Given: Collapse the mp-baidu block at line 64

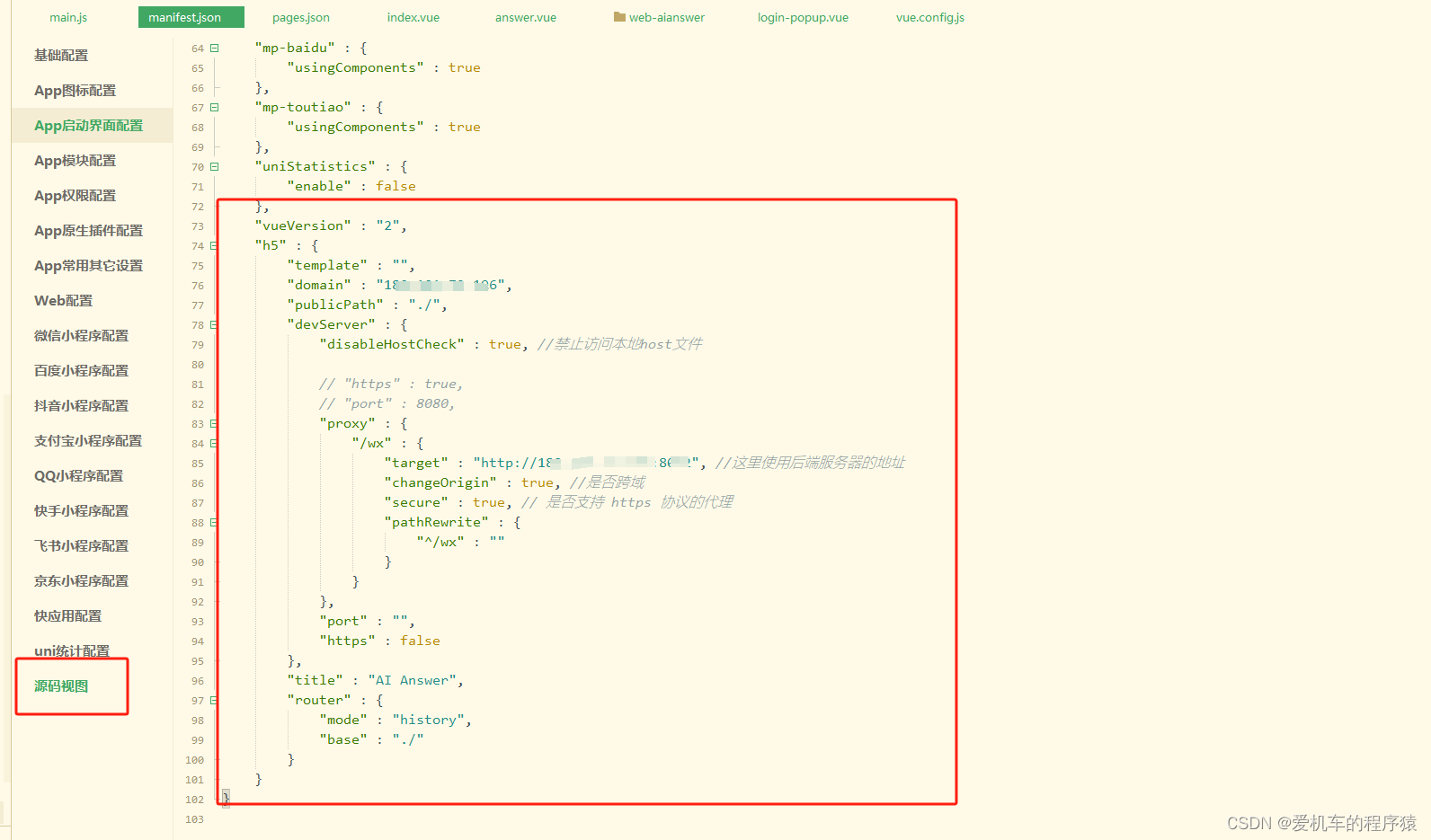Looking at the screenshot, I should [x=214, y=48].
